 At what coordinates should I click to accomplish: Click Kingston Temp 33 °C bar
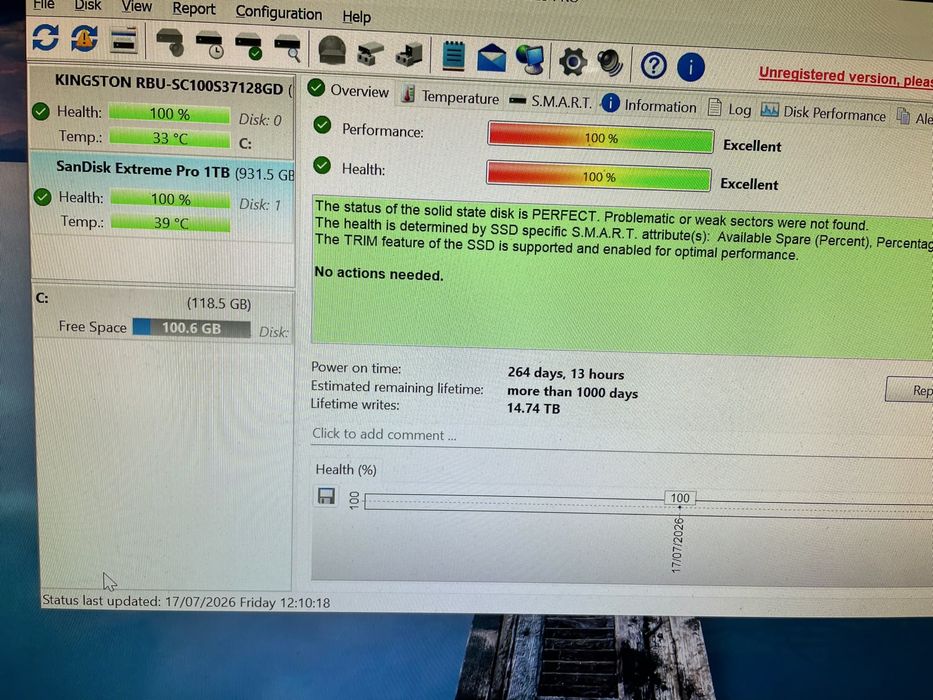pyautogui.click(x=170, y=138)
